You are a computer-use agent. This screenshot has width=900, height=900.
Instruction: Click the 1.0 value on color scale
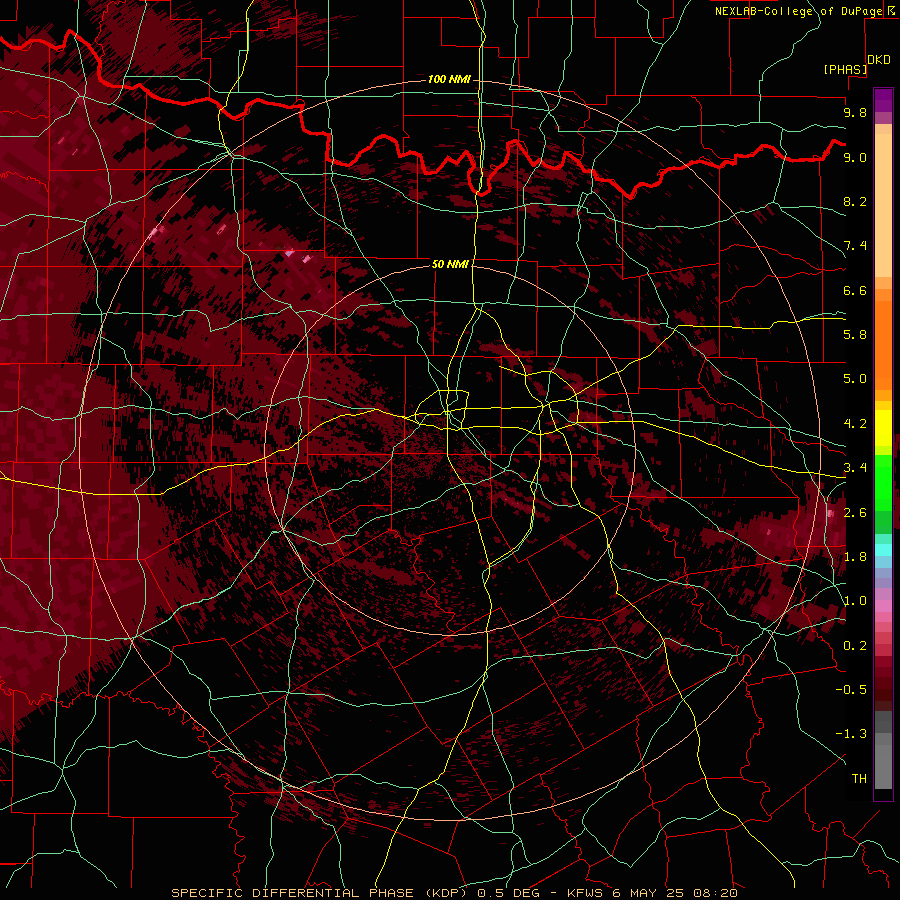point(855,601)
